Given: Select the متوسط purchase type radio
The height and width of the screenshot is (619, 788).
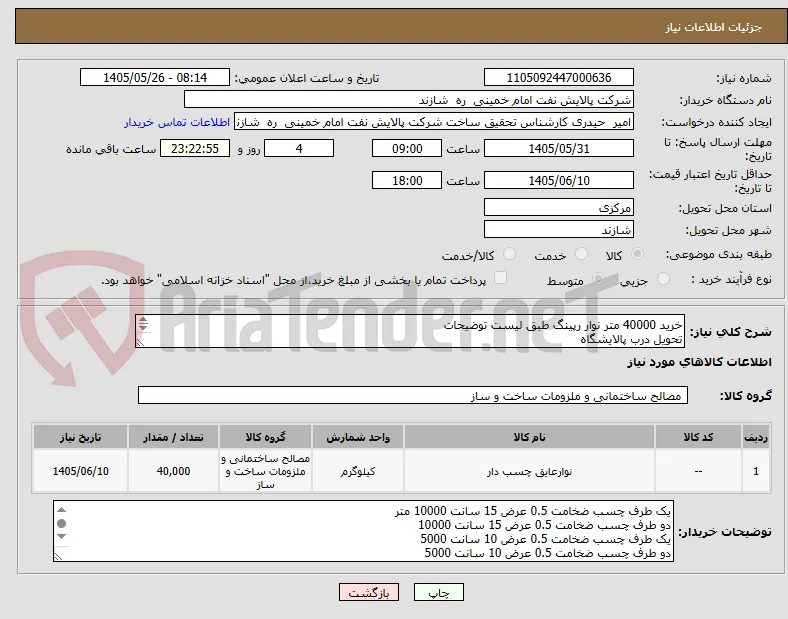Looking at the screenshot, I should click(x=598, y=279).
